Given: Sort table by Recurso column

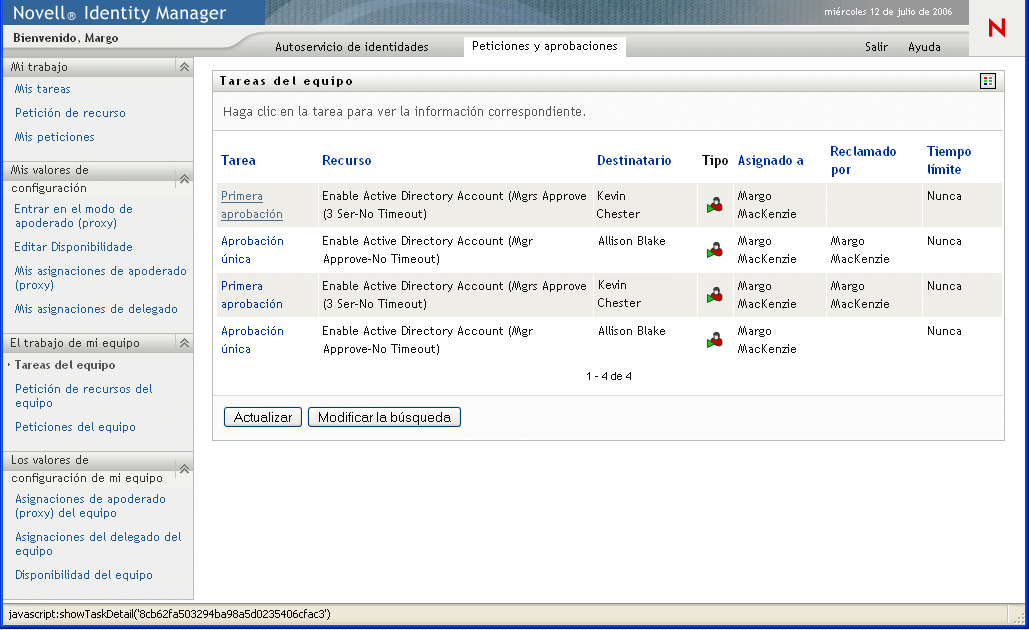Looking at the screenshot, I should pos(346,160).
